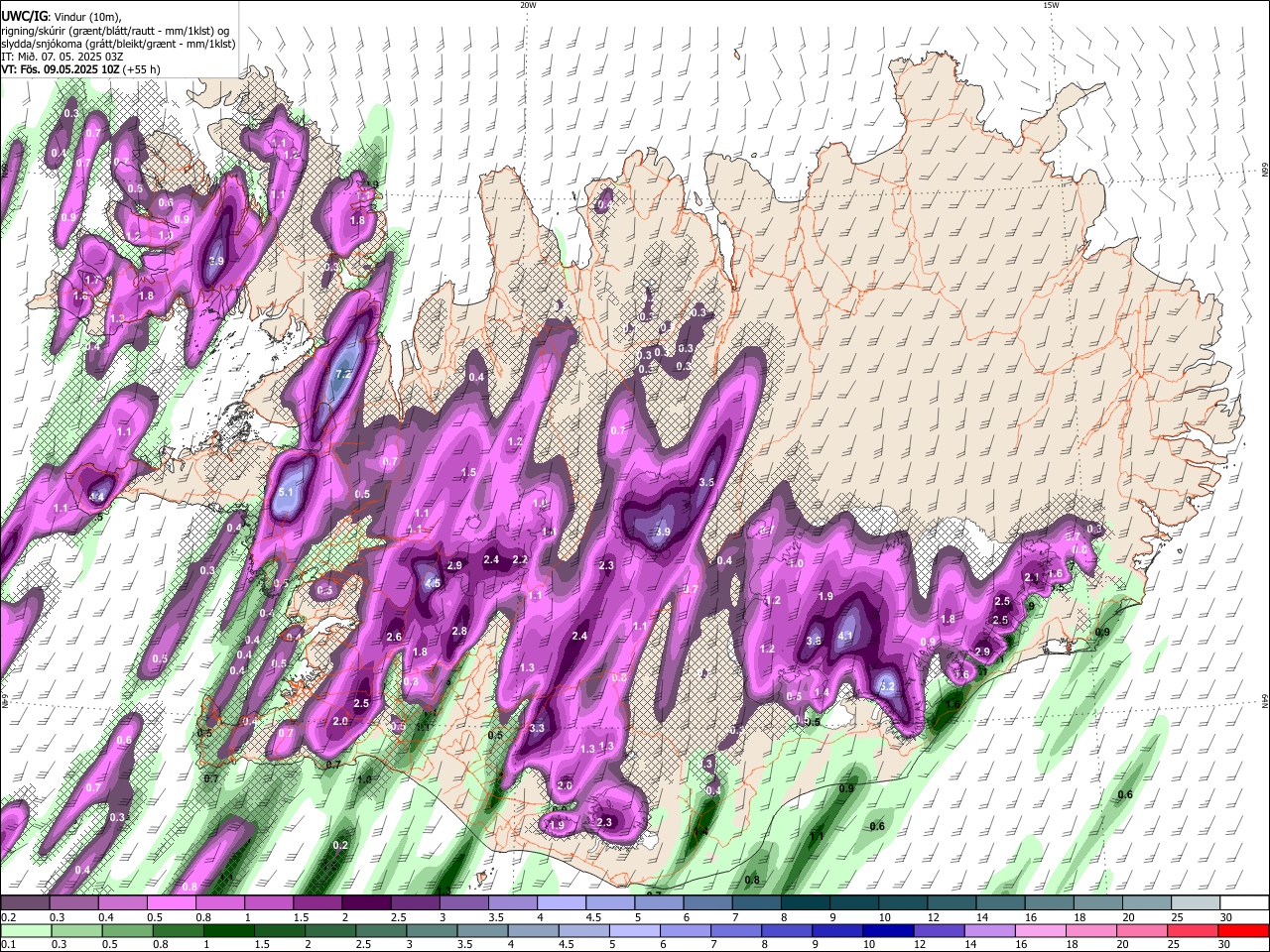Click the 3.8 precipitation value on the map

click(x=814, y=641)
